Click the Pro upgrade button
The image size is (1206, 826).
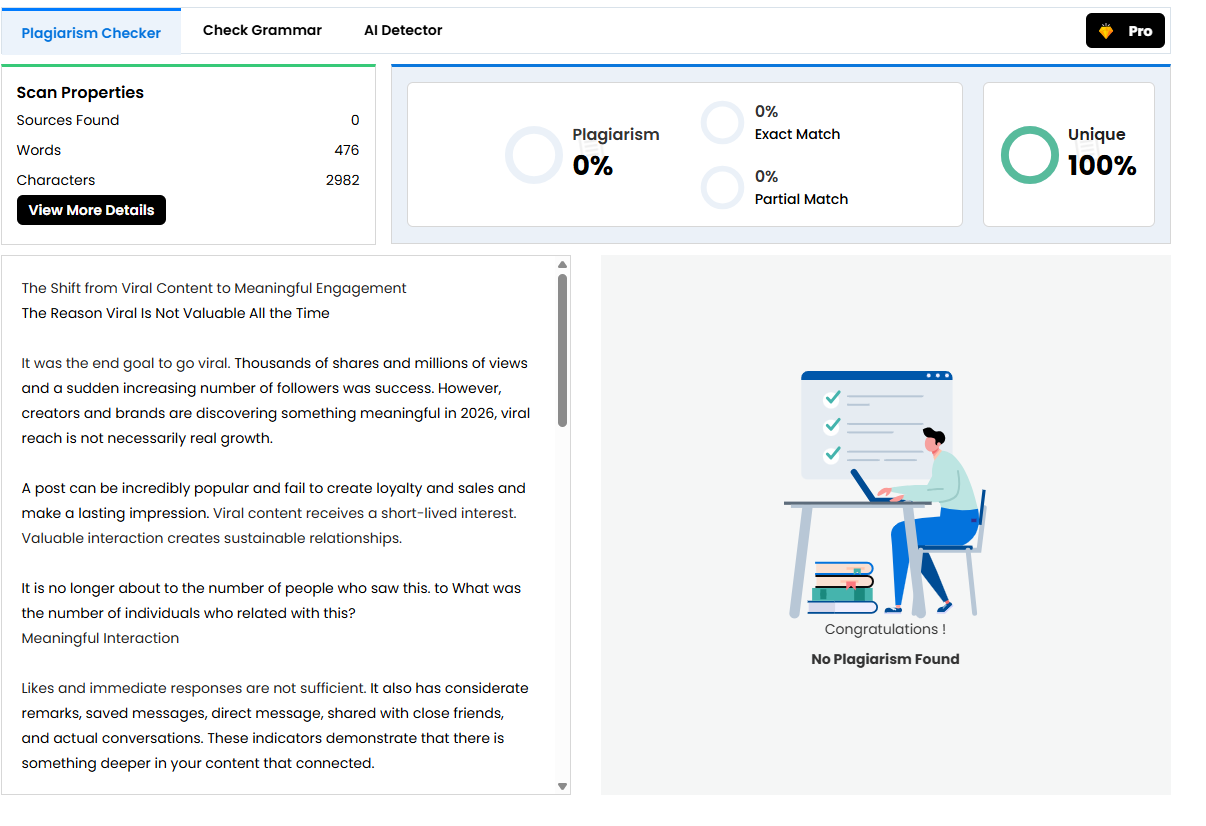(x=1125, y=31)
